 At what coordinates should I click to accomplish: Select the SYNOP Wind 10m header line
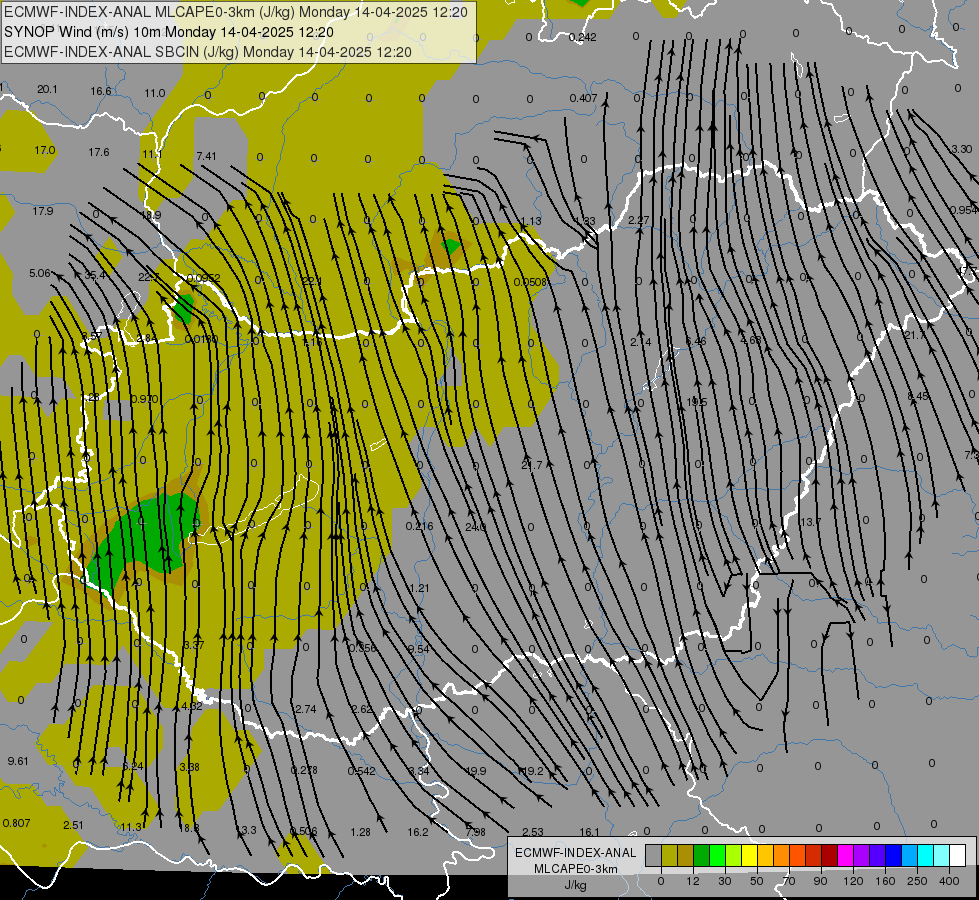click(169, 32)
